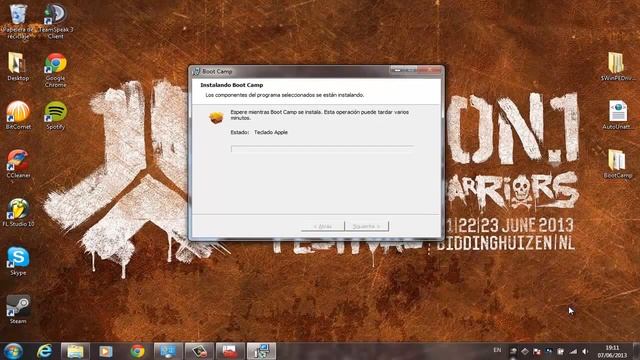The image size is (640, 360).
Task: Open the Windows Start menu orb
Action: (x=13, y=351)
